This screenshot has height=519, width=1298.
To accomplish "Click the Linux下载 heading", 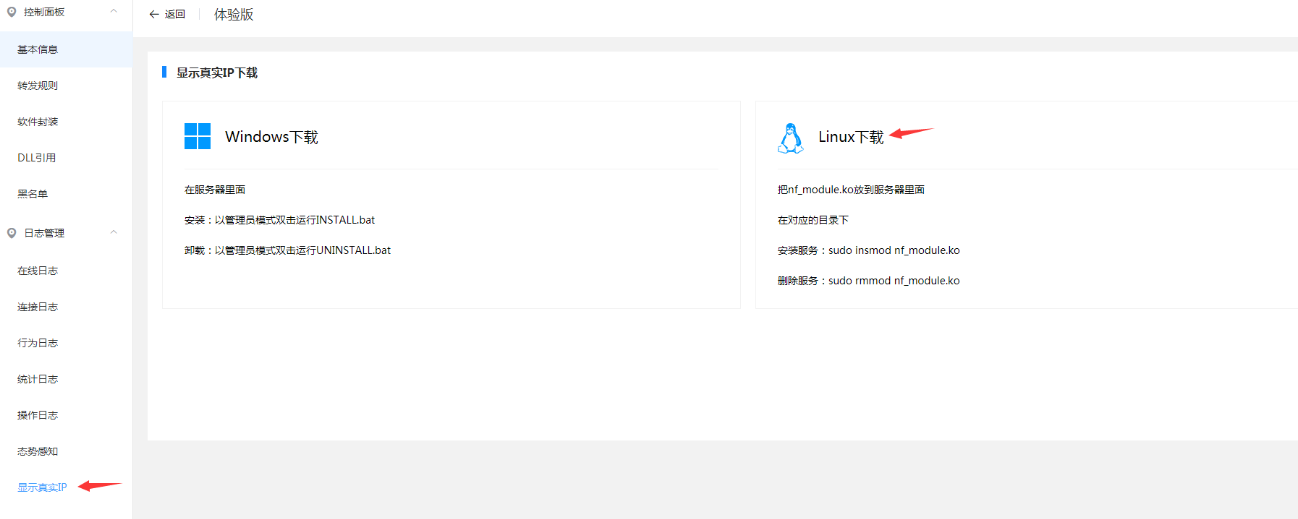I will point(851,137).
